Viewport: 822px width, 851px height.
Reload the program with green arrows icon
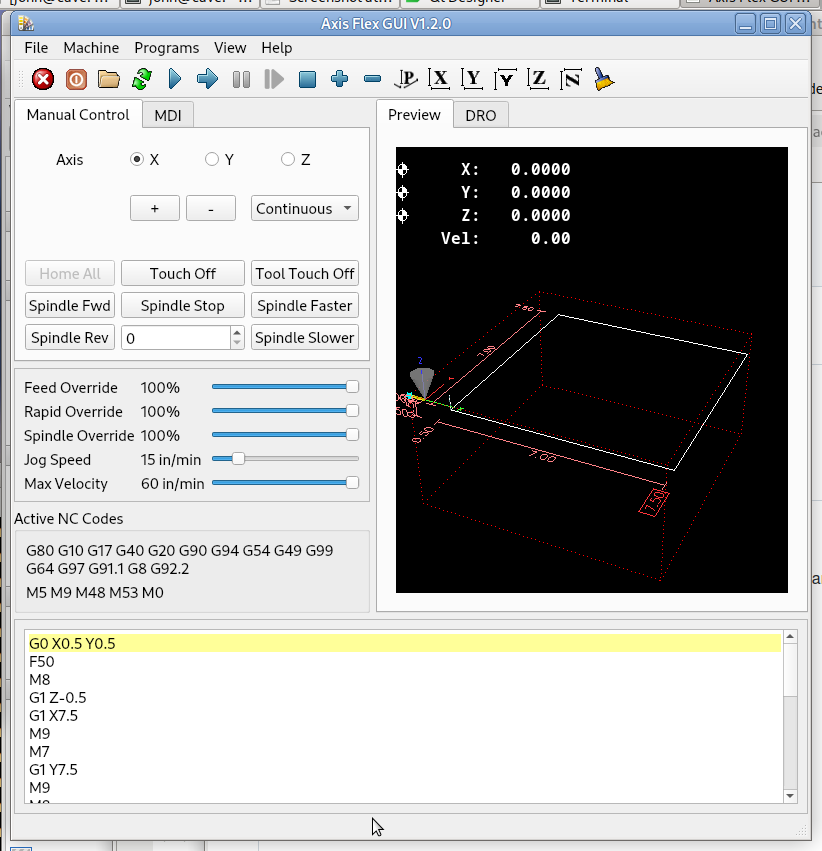click(x=142, y=79)
